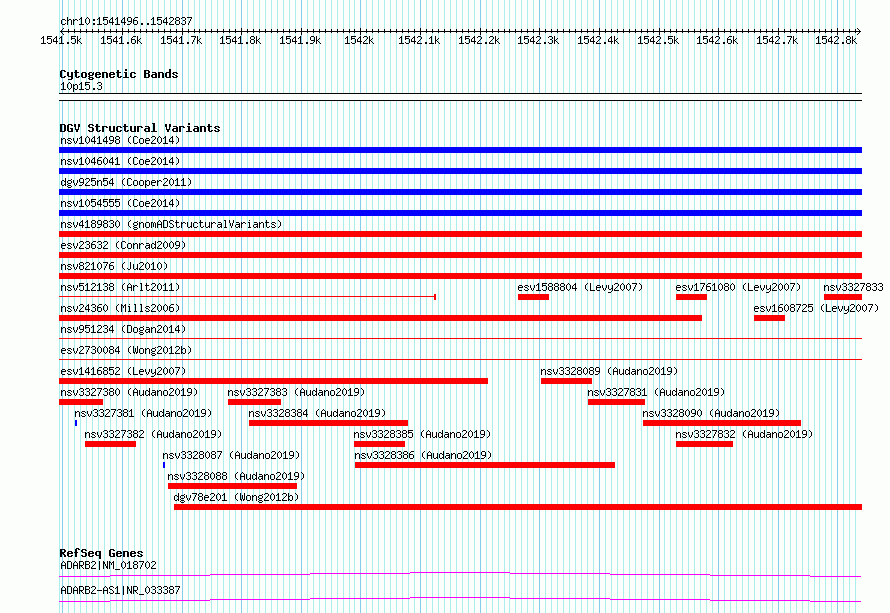Click chr10:1541496..1542837 coordinate label

[x=126, y=21]
